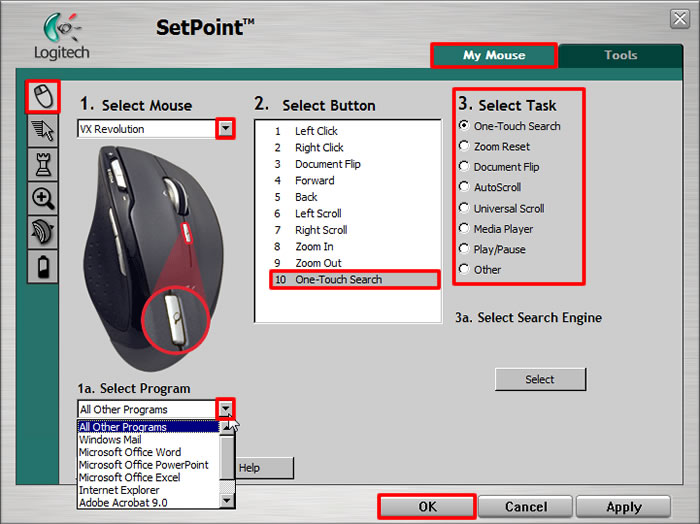Choose Microsoft Office Word in program list
Screen dimensions: 700x524
point(149,452)
